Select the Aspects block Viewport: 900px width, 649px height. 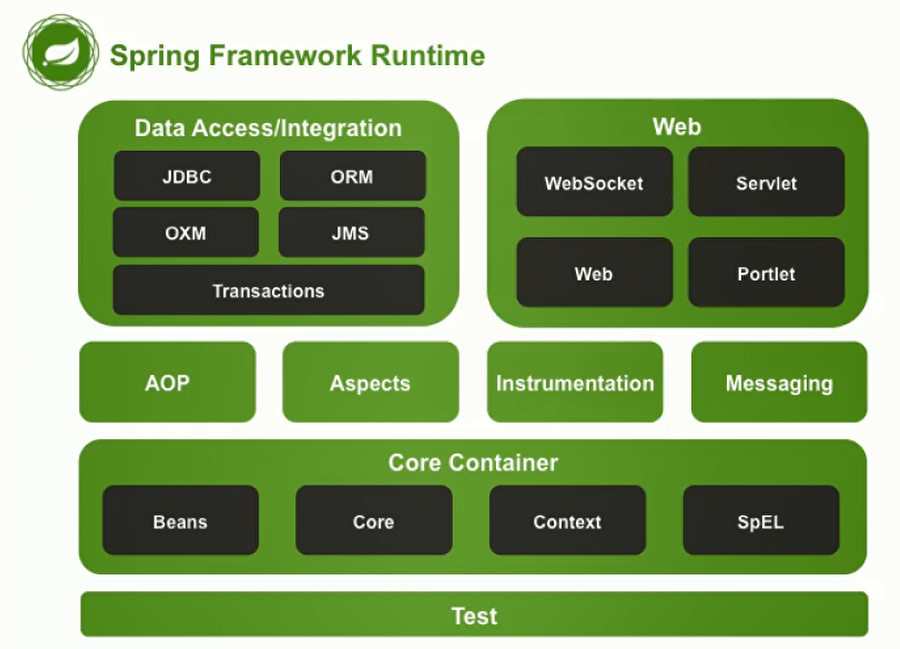[371, 382]
